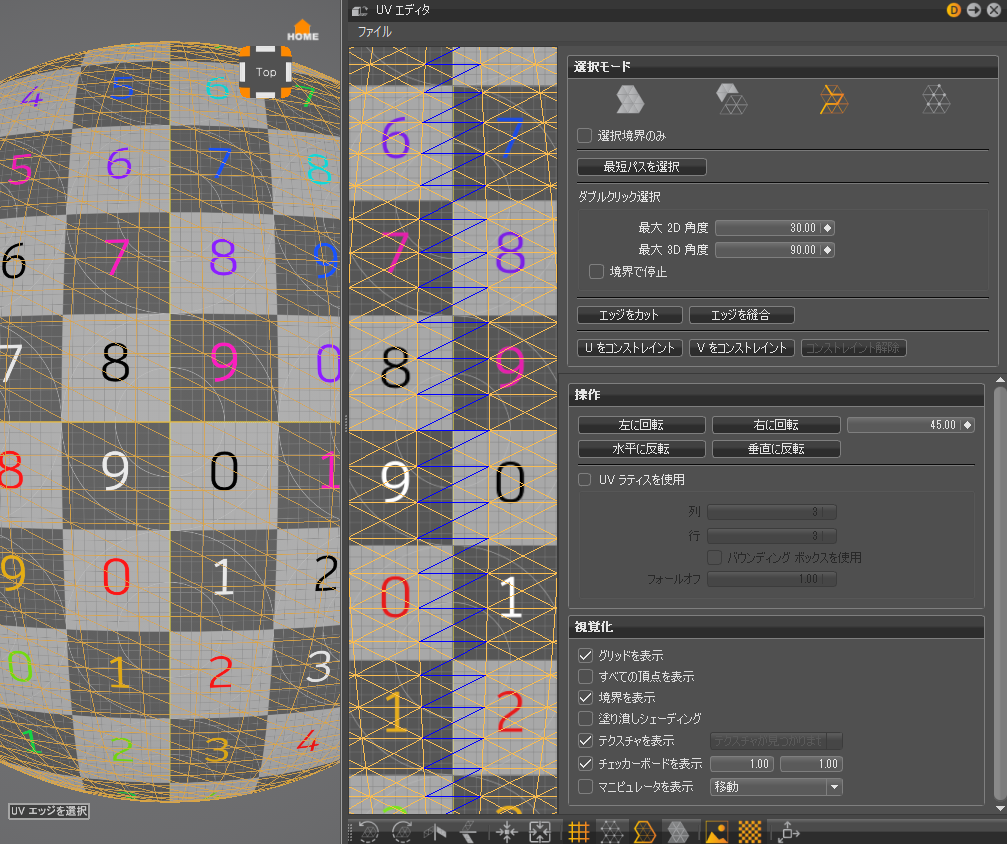Toggle バウンディング ボックスを使用 checkbox
The width and height of the screenshot is (1007, 844).
pyautogui.click(x=714, y=558)
